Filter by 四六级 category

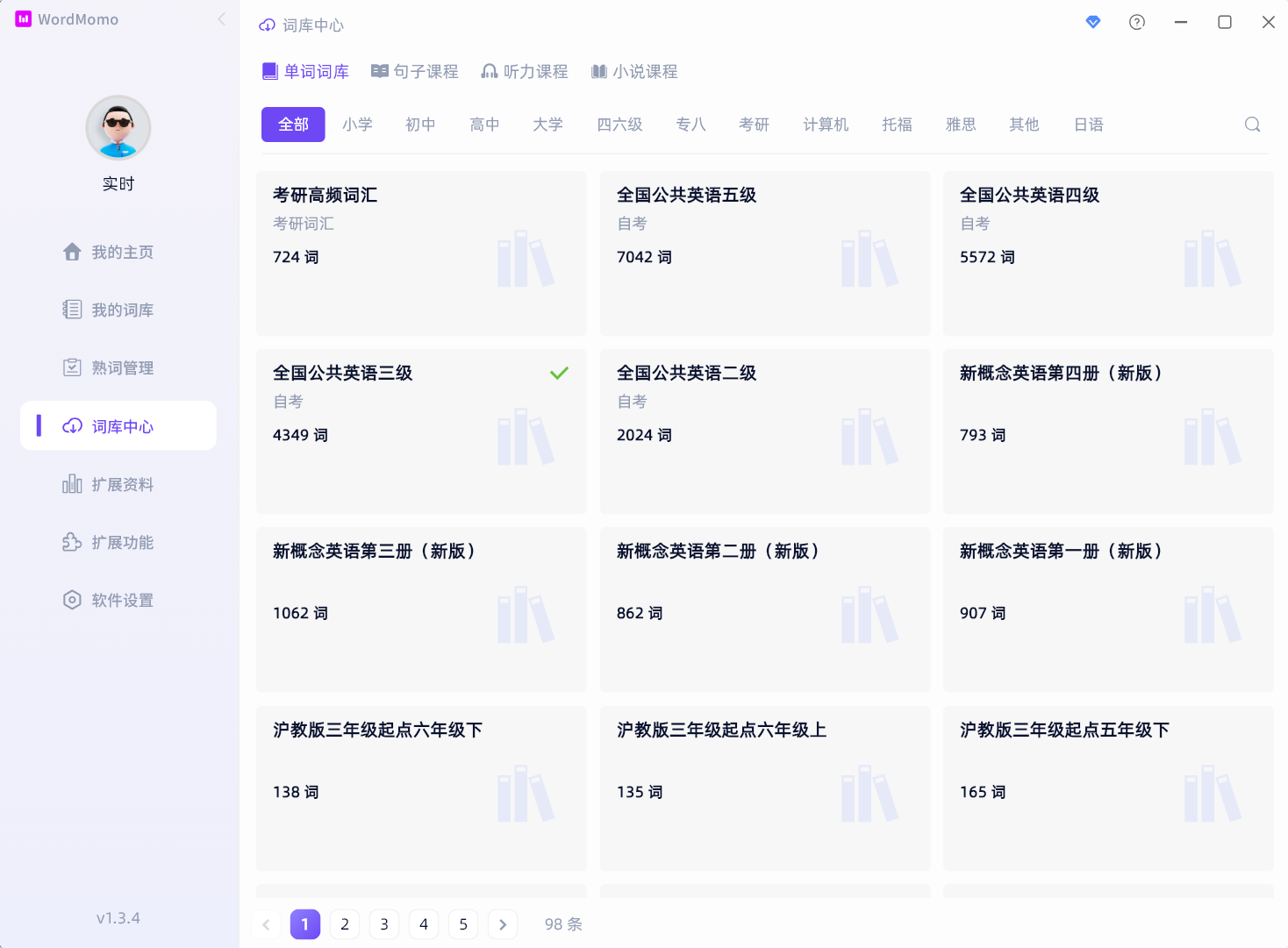point(619,125)
